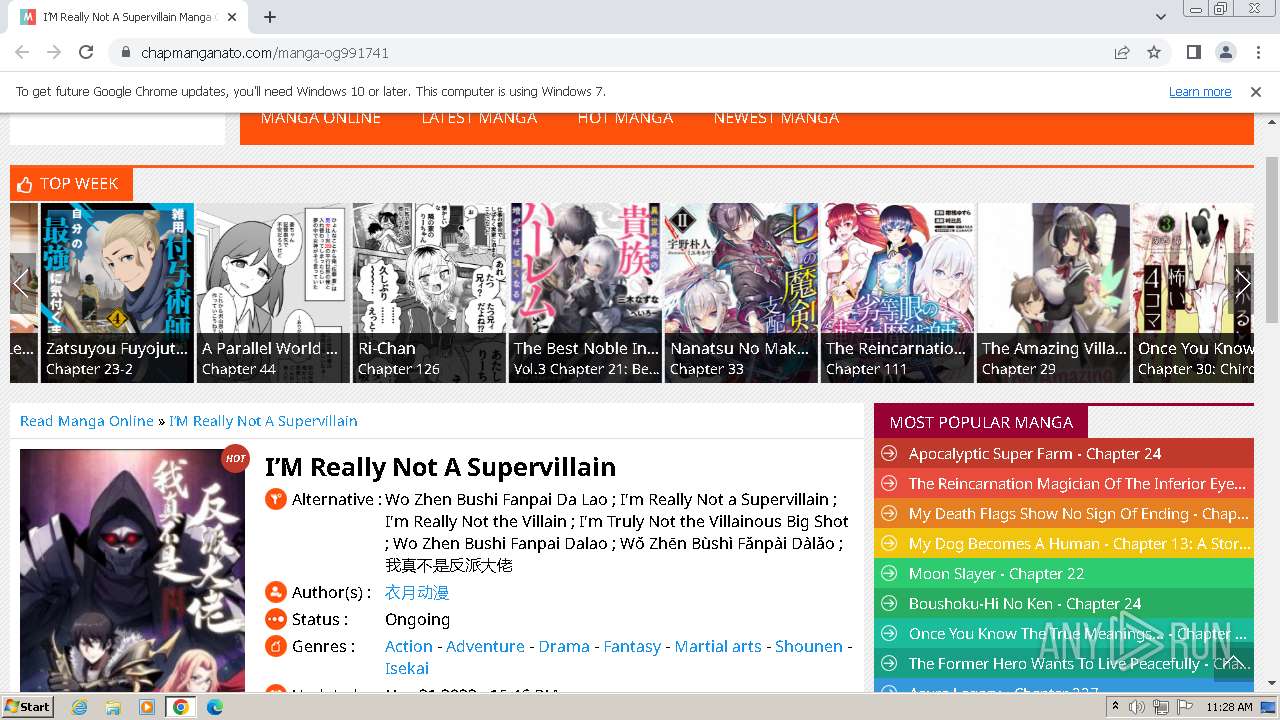
Task: Close the I'm Really Not A Supervillain tab
Action: tap(232, 17)
